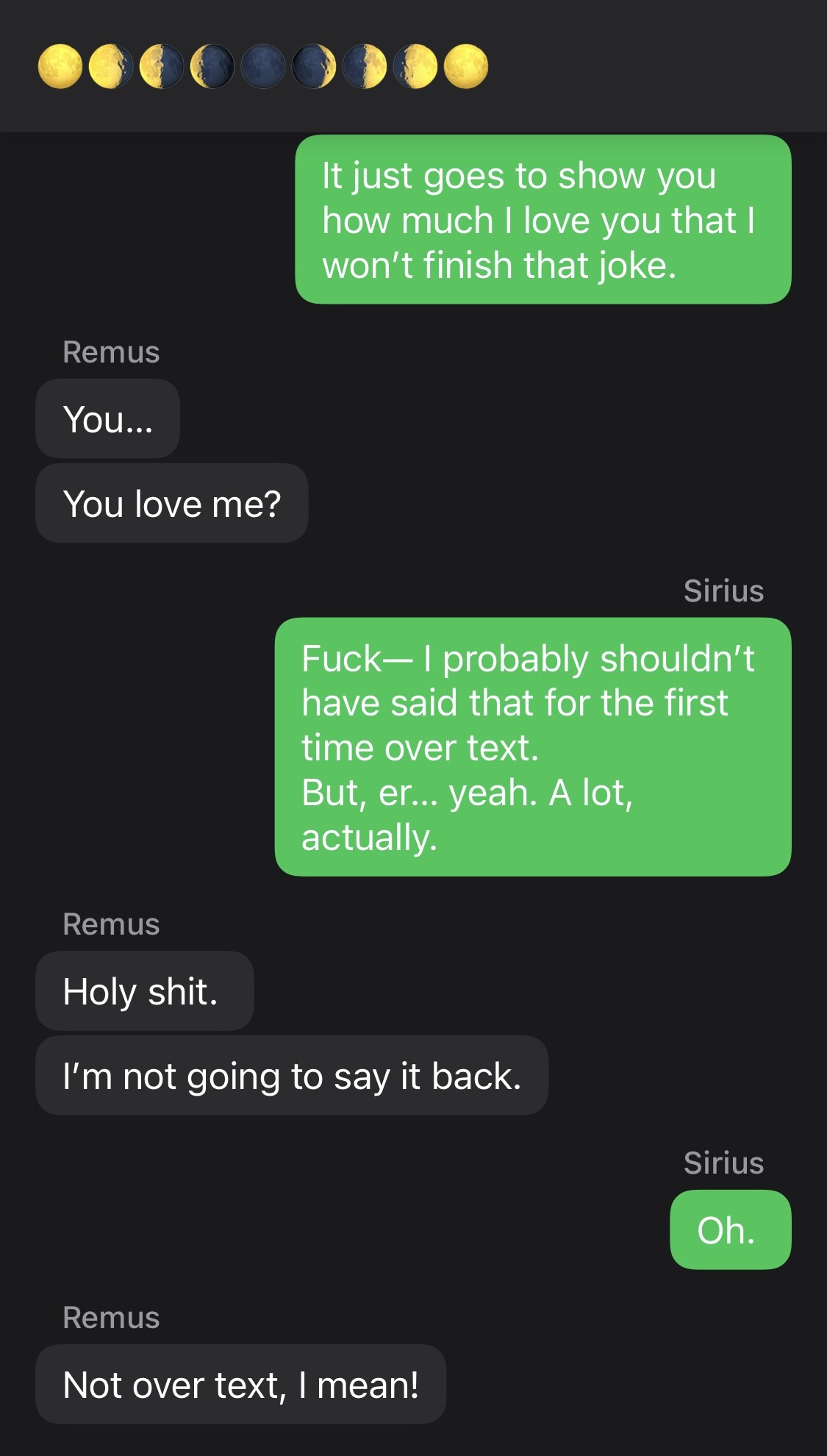This screenshot has height=1456, width=827.
Task: Tap the dark new moon emoji
Action: [263, 67]
